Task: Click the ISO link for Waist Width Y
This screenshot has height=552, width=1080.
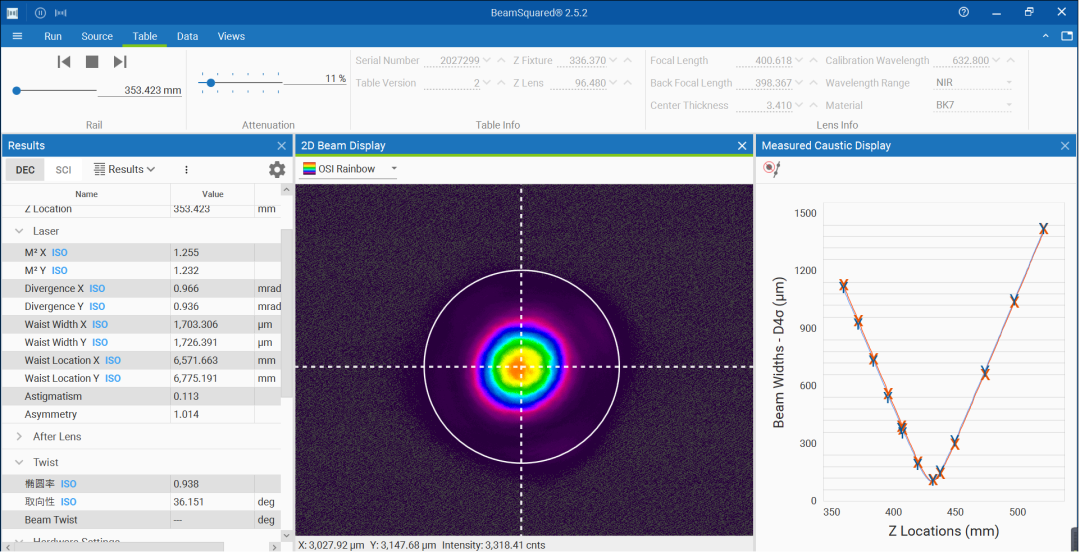Action: tap(100, 343)
